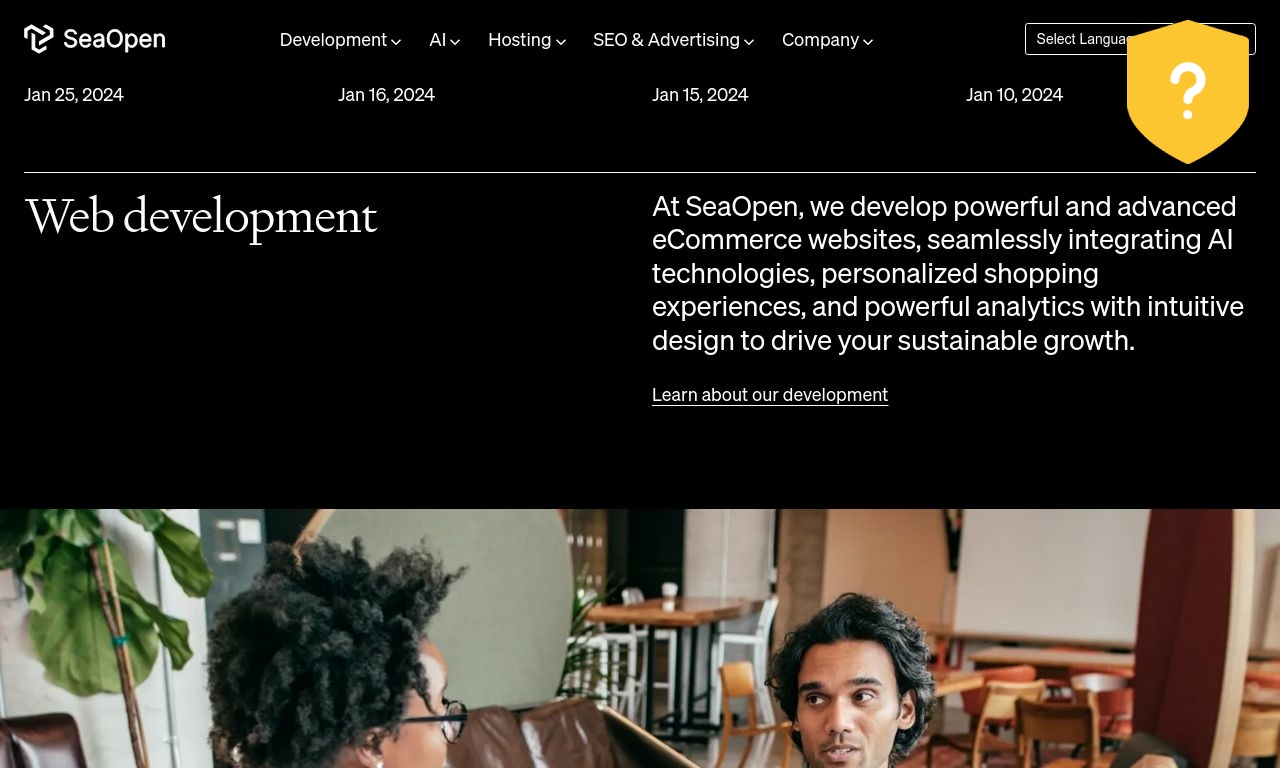The width and height of the screenshot is (1280, 768).
Task: Expand the Development menu
Action: tap(340, 40)
